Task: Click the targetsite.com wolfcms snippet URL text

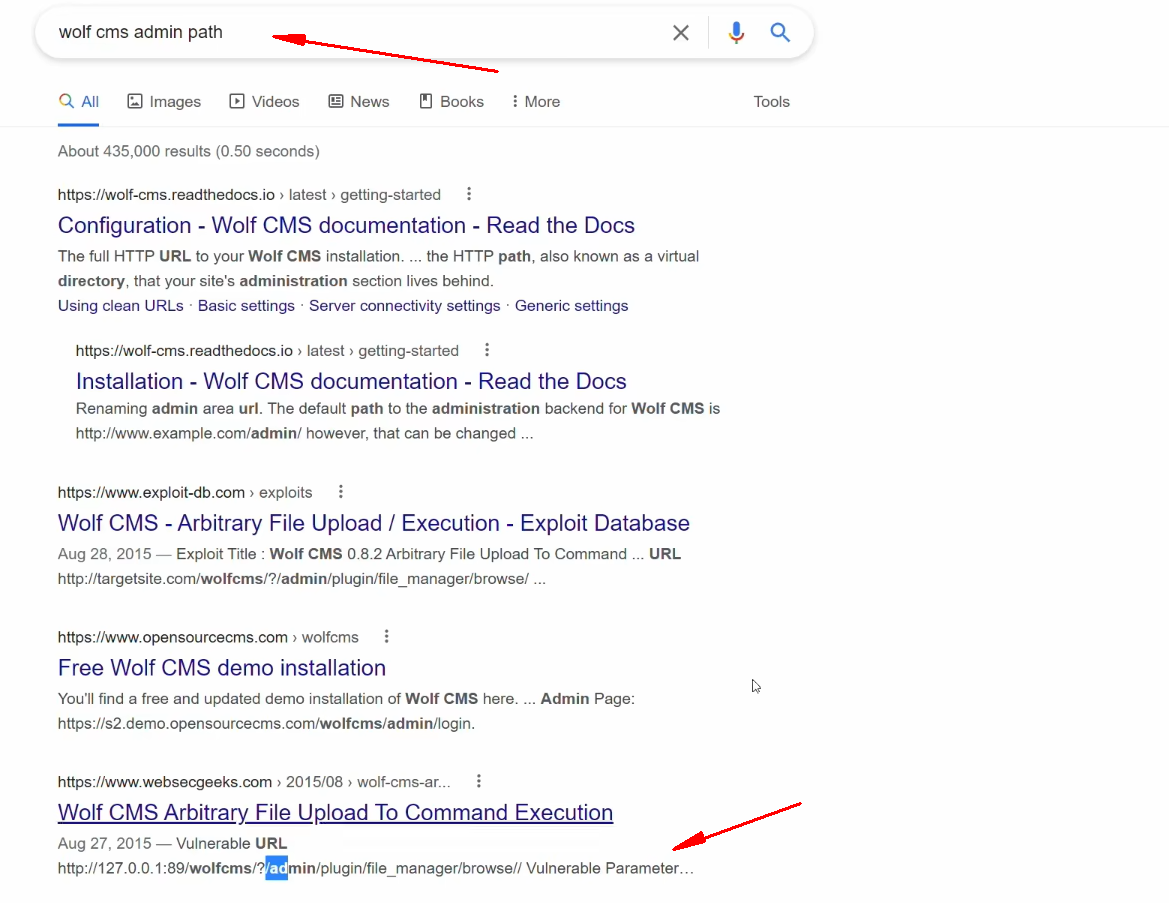Action: 294,579
